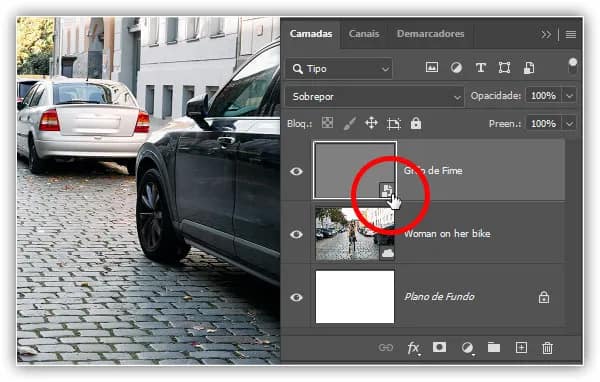Filter for smart objects icon
Viewport: 600px width, 382px height.
coord(528,68)
